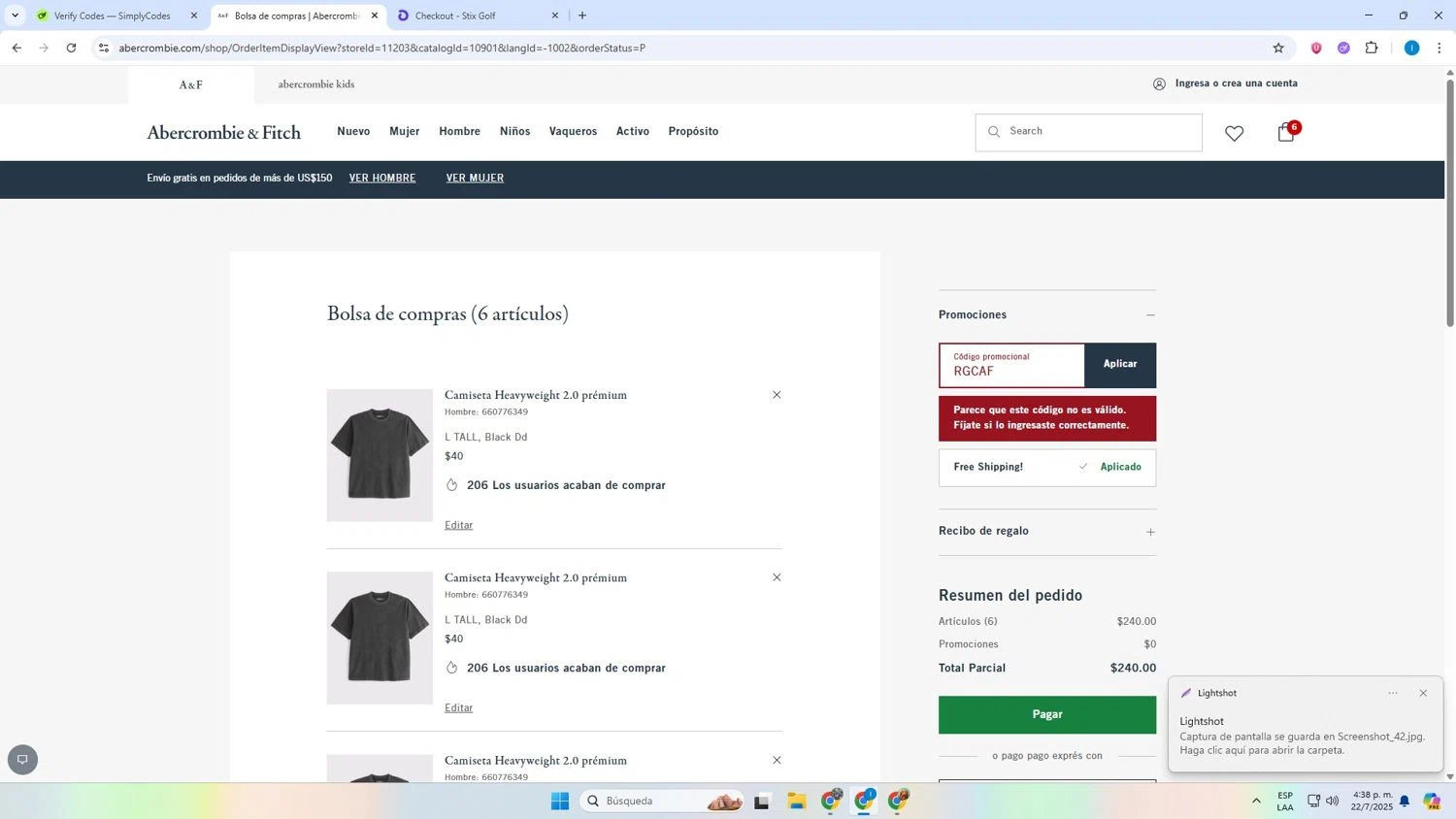Close the Checkout Stix Golf tab
1456x819 pixels.
click(x=555, y=16)
